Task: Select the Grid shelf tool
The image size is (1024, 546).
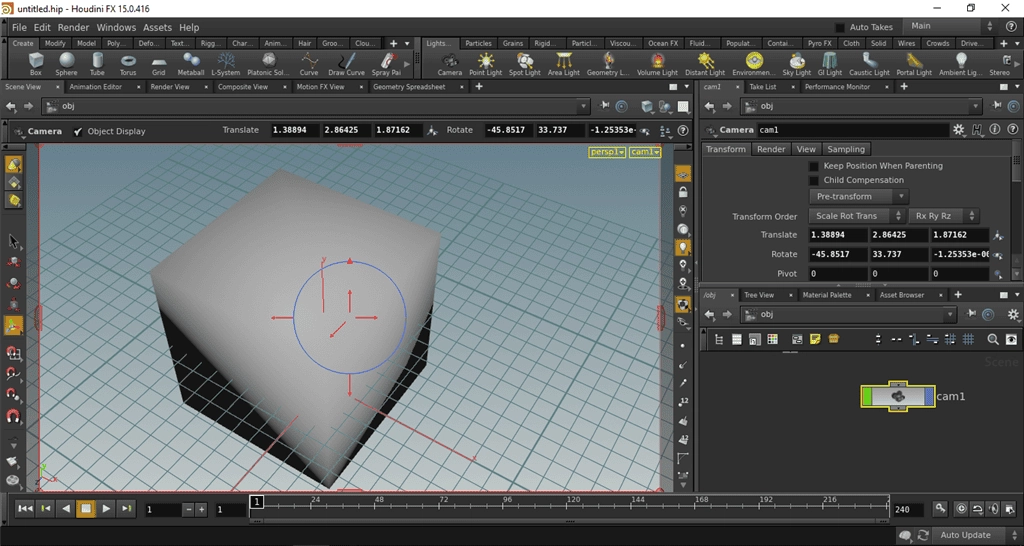Action: pos(159,64)
